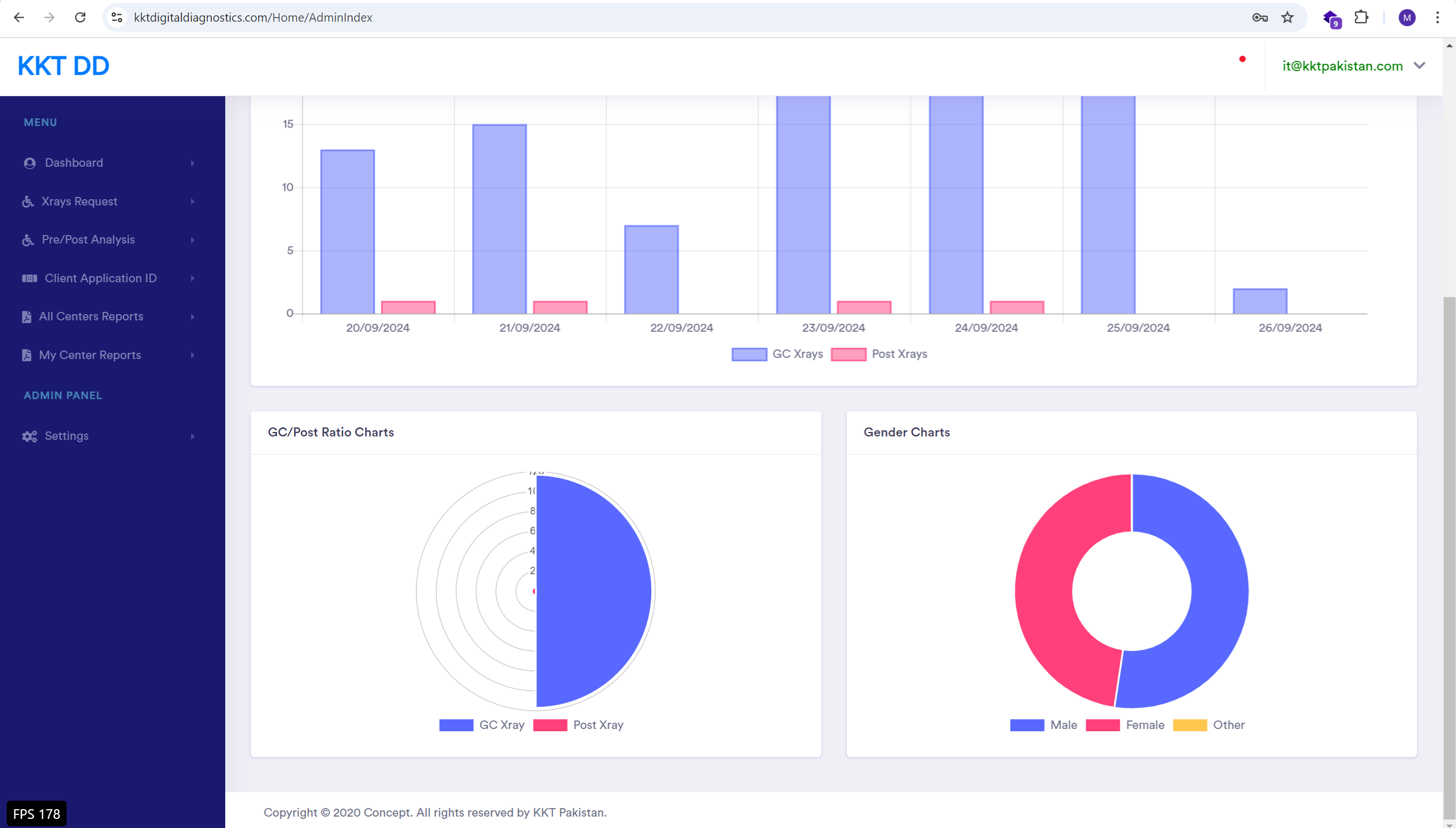Click the scrollbar up arrow
Viewport: 1456px width, 828px height.
(x=1449, y=46)
